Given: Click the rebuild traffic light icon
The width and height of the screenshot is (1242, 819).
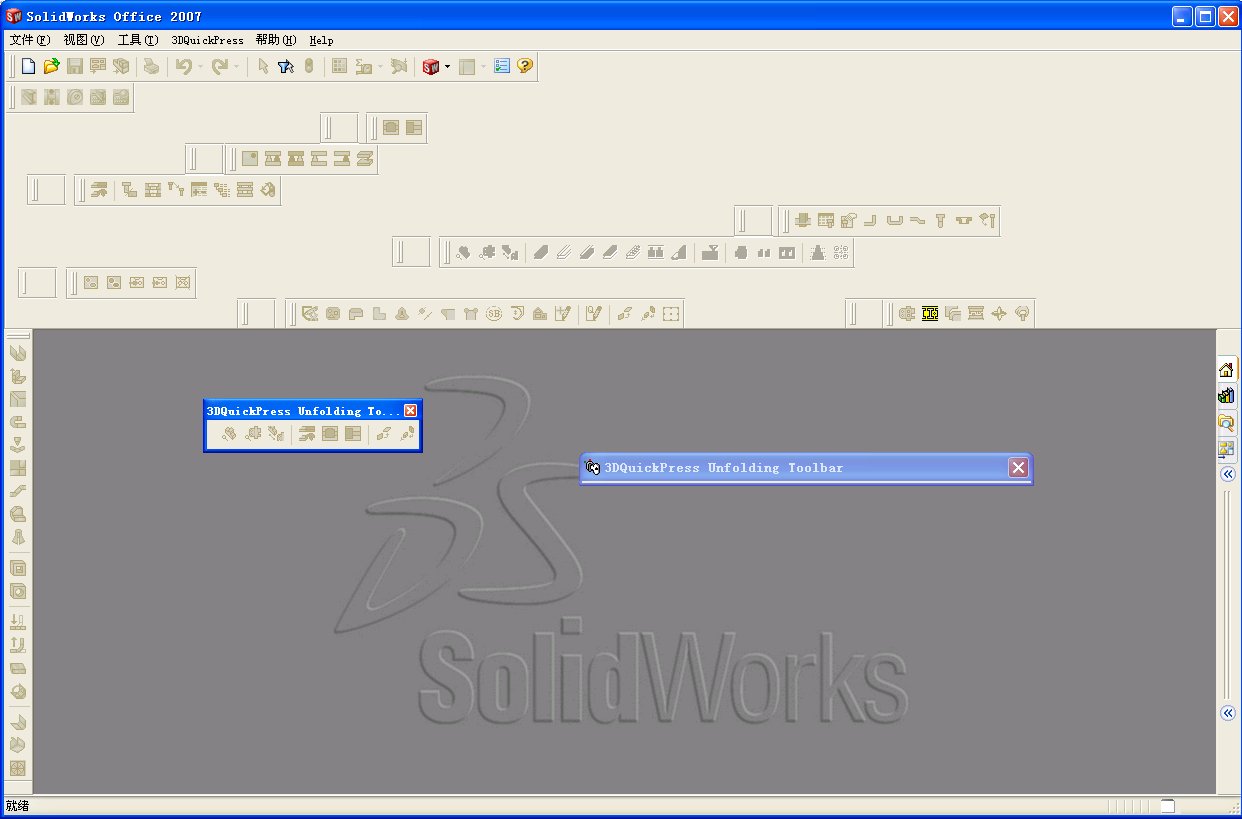Looking at the screenshot, I should [309, 67].
